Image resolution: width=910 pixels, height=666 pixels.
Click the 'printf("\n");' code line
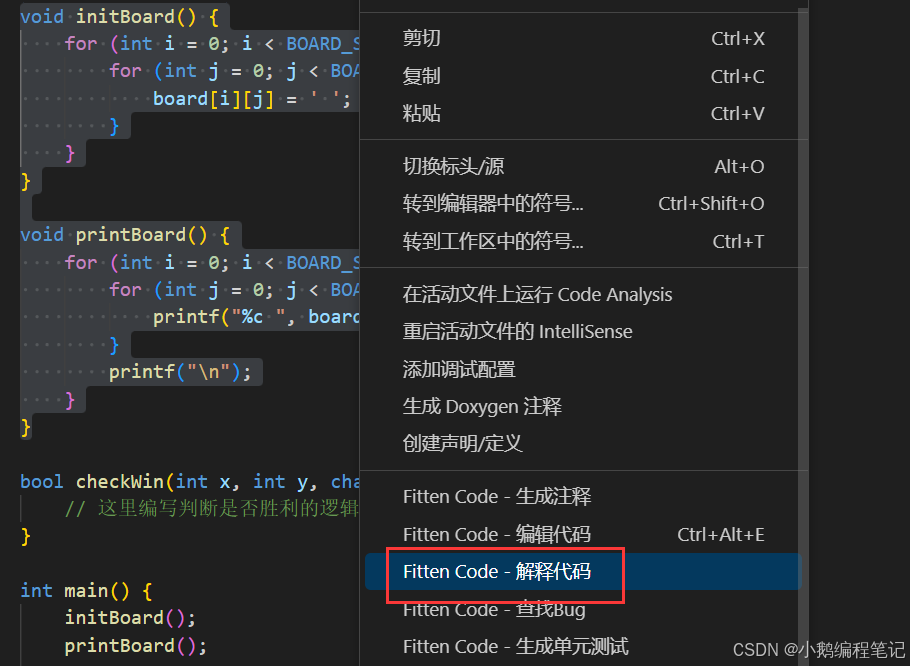[180, 372]
